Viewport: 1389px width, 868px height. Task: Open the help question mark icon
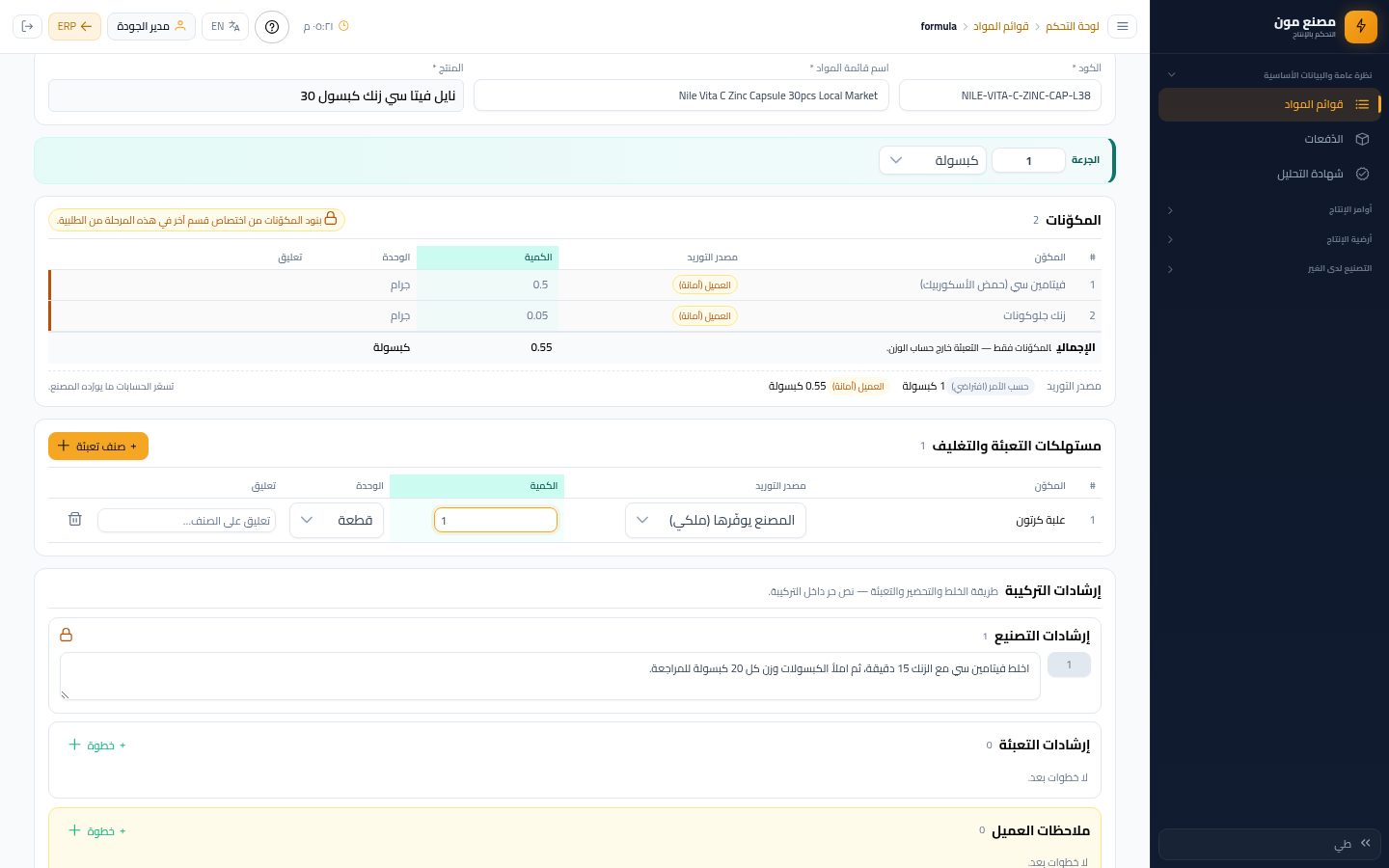click(x=272, y=26)
